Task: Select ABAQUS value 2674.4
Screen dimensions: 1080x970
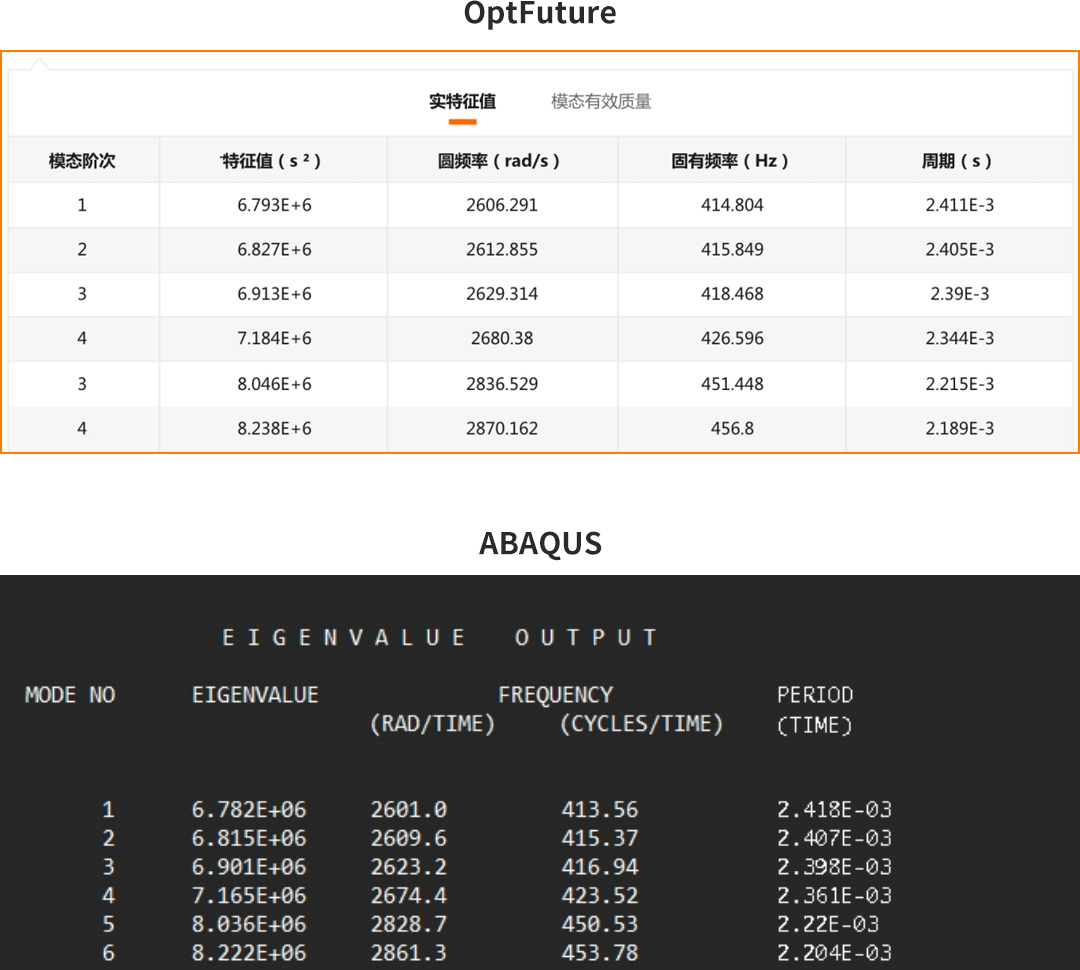Action: pyautogui.click(x=409, y=896)
